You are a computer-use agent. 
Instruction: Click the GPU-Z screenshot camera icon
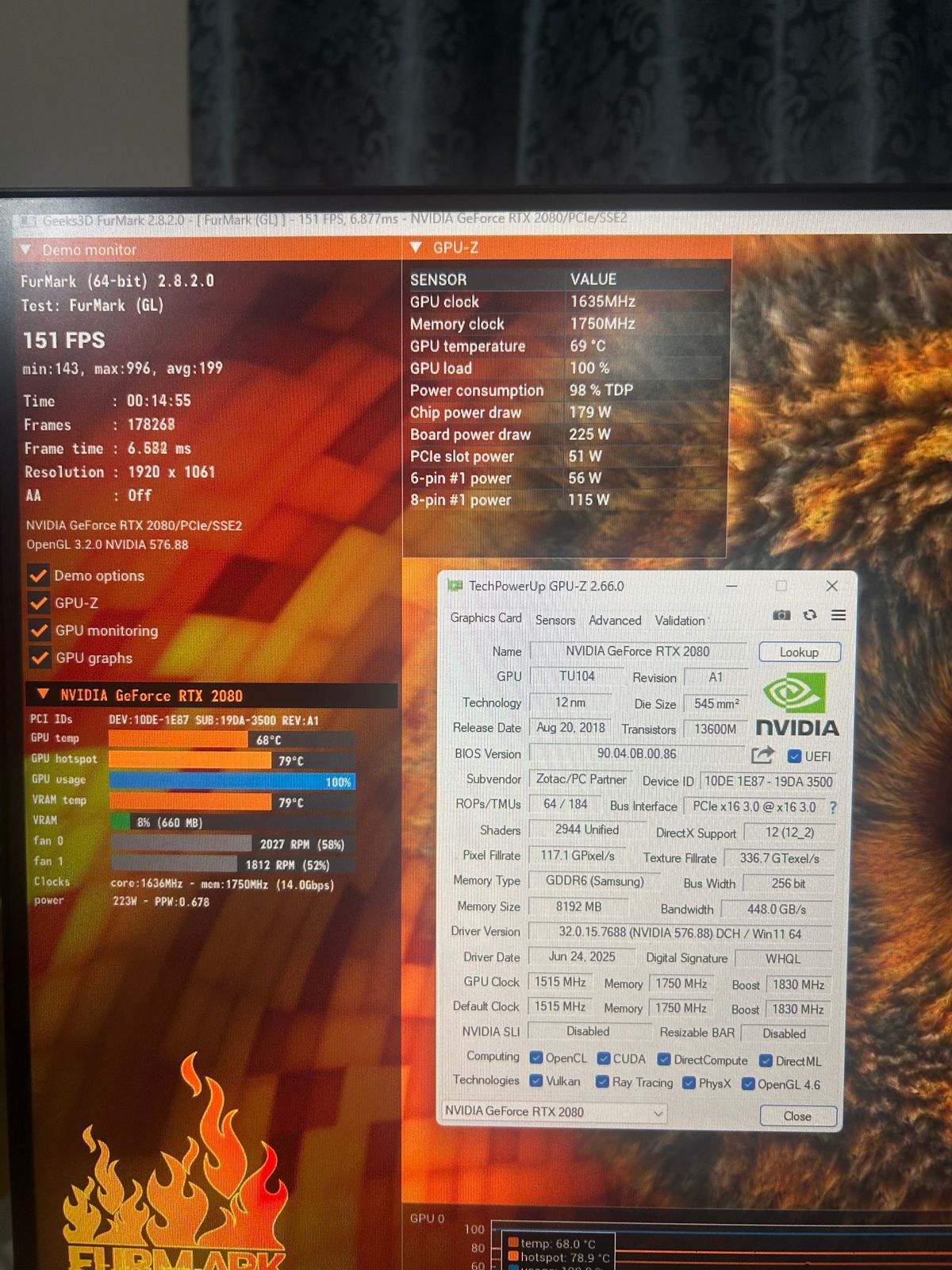click(x=781, y=615)
